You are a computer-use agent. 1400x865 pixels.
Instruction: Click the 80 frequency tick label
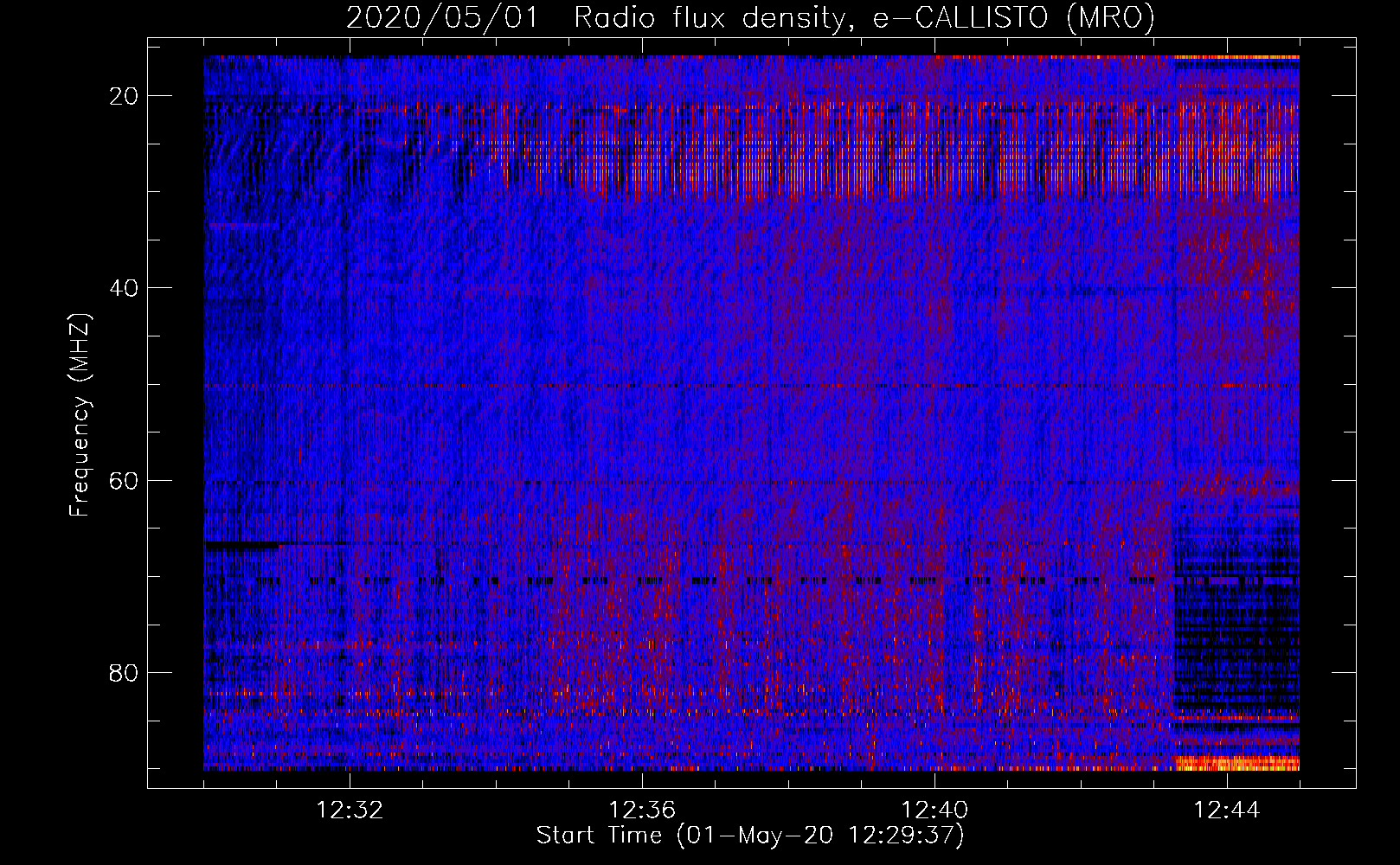coord(124,673)
